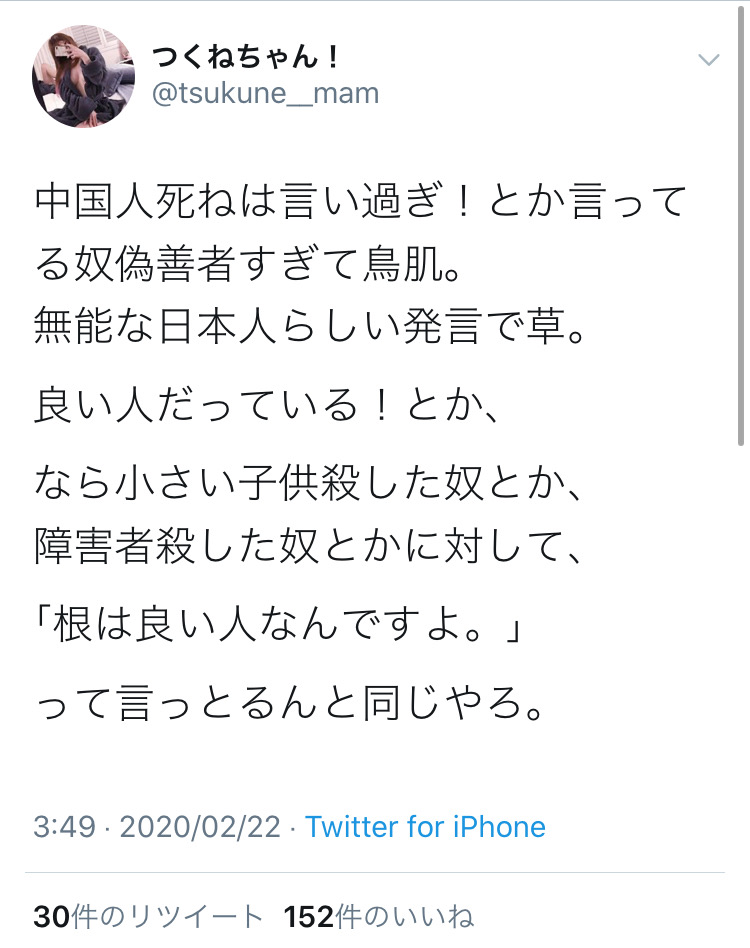
Task: Open the つくねちゃん profile avatar photo
Action: [x=83, y=76]
